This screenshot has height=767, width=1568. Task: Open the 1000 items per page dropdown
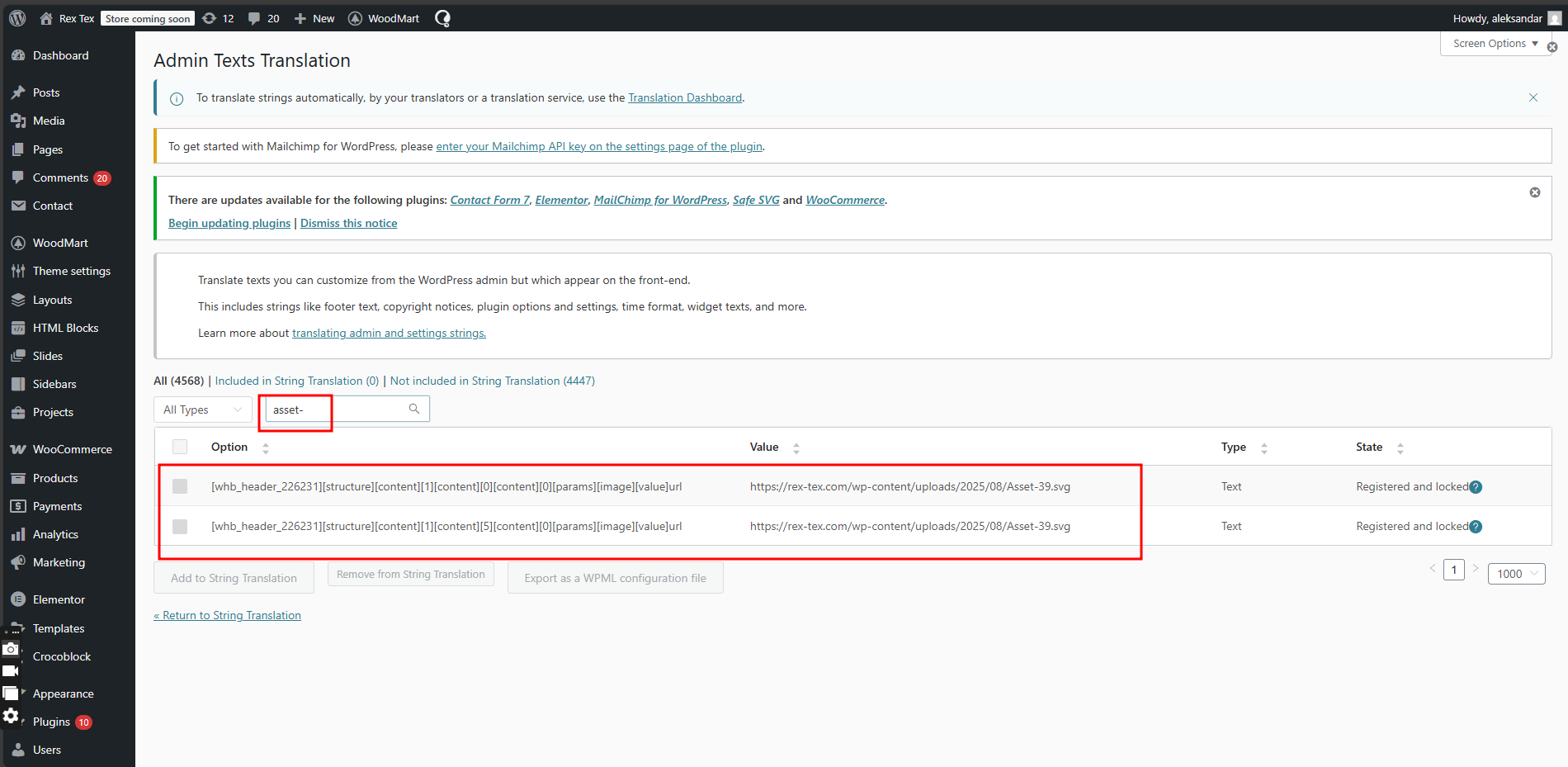tap(1515, 574)
